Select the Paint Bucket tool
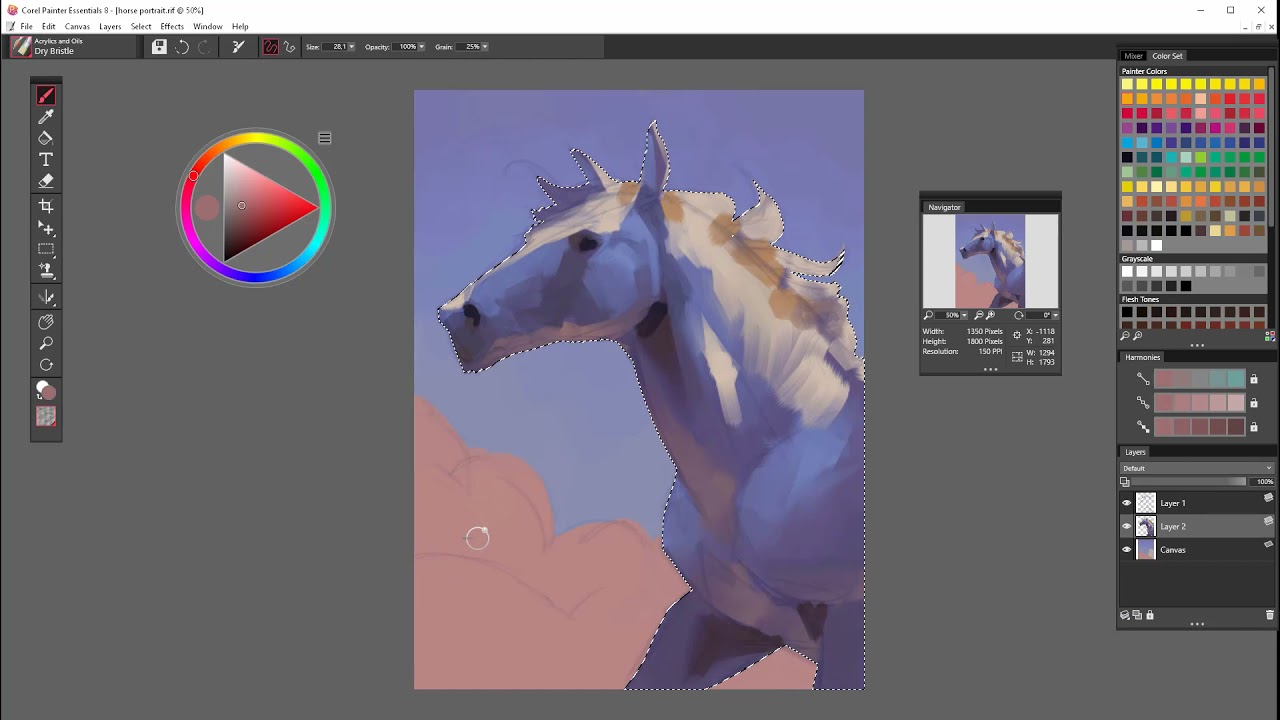The height and width of the screenshot is (720, 1280). click(46, 138)
